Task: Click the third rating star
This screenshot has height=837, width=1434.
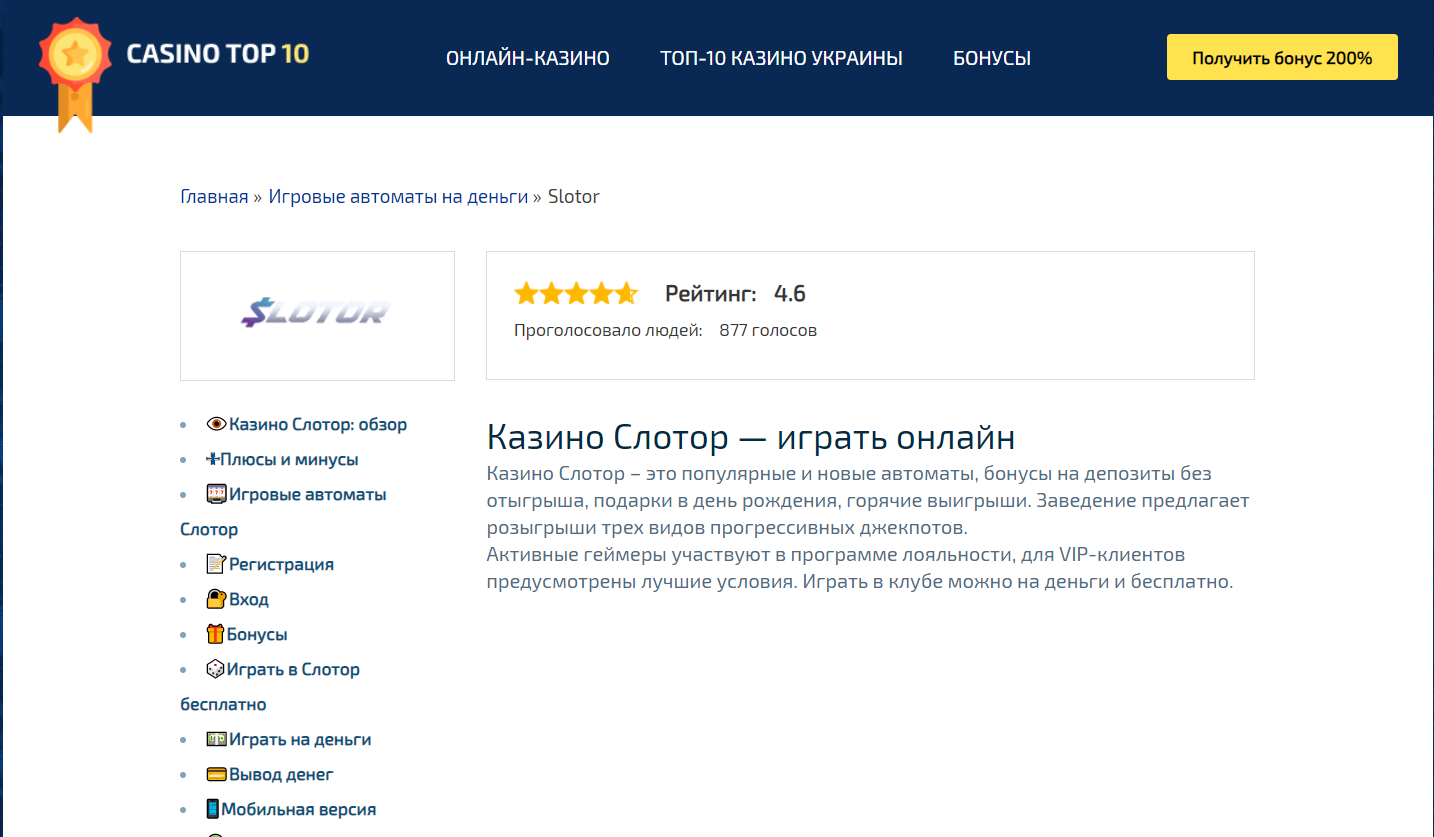Action: pos(576,293)
